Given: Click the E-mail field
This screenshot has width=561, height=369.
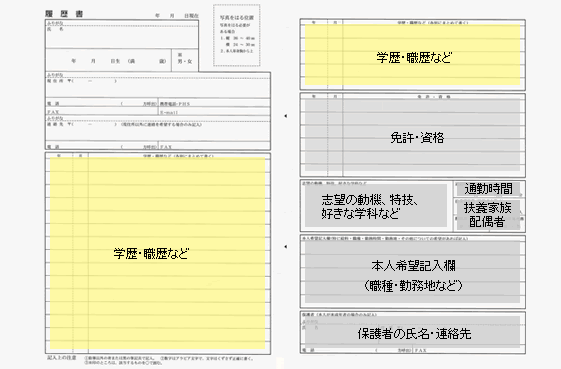Looking at the screenshot, I should [214, 112].
